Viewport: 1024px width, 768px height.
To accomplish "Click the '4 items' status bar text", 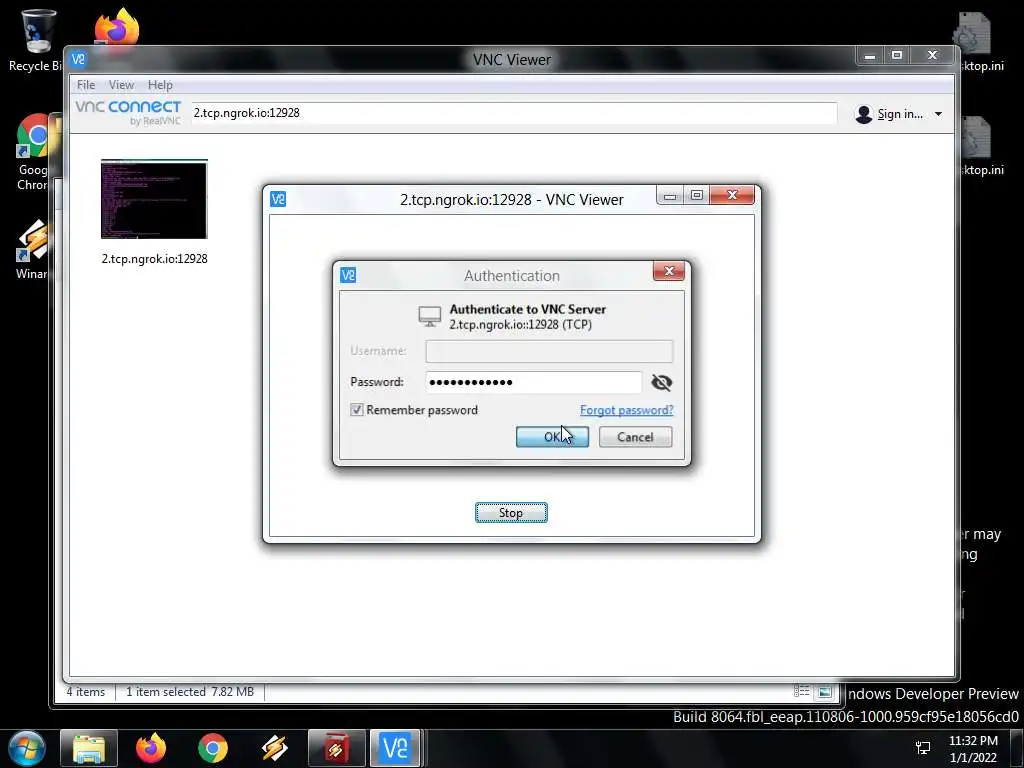I will (86, 692).
